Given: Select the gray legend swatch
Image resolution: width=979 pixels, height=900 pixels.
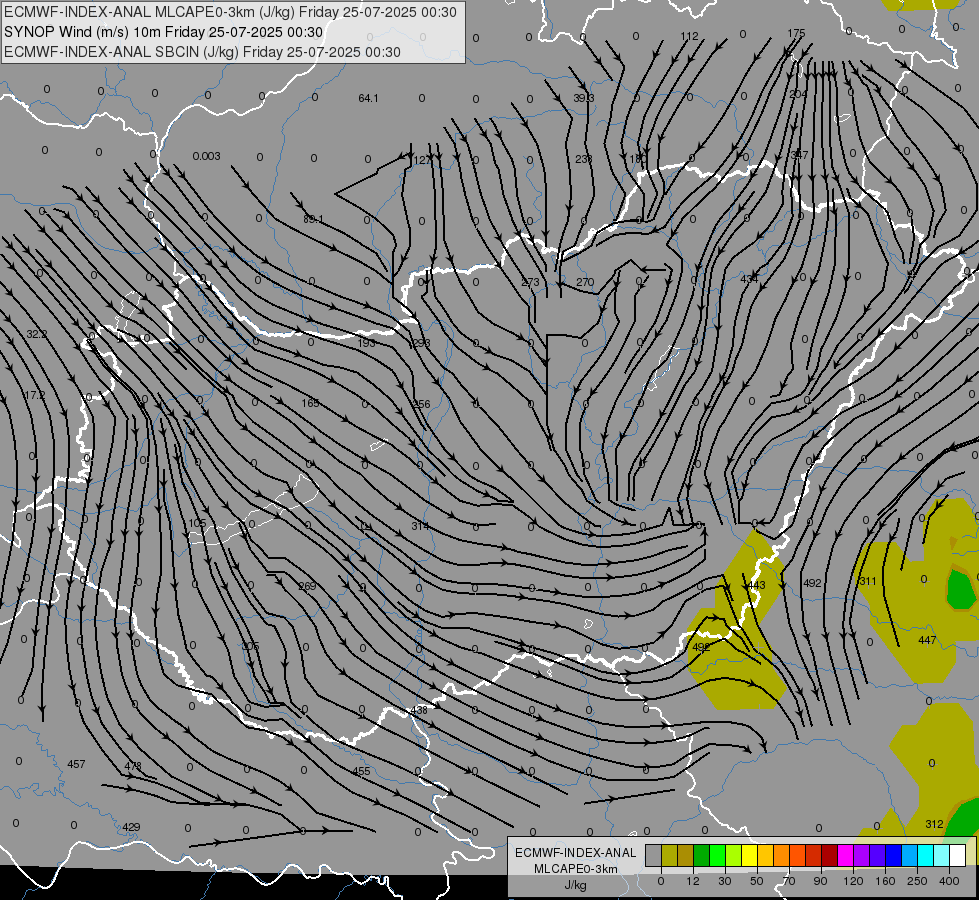Looking at the screenshot, I should click(653, 855).
